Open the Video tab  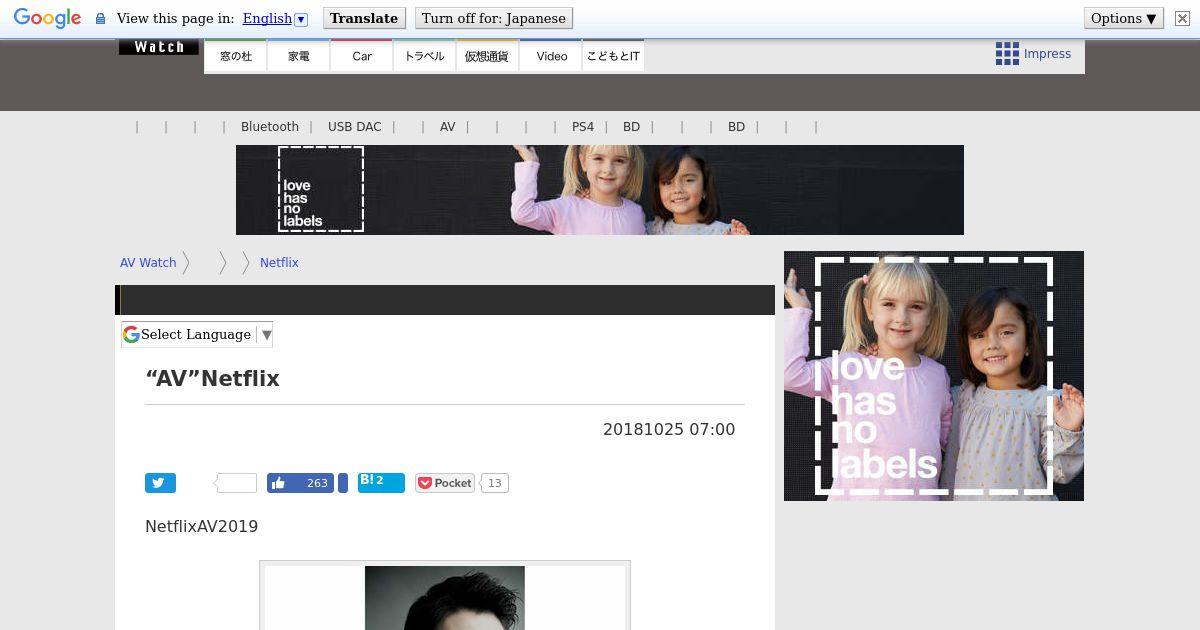pos(551,56)
